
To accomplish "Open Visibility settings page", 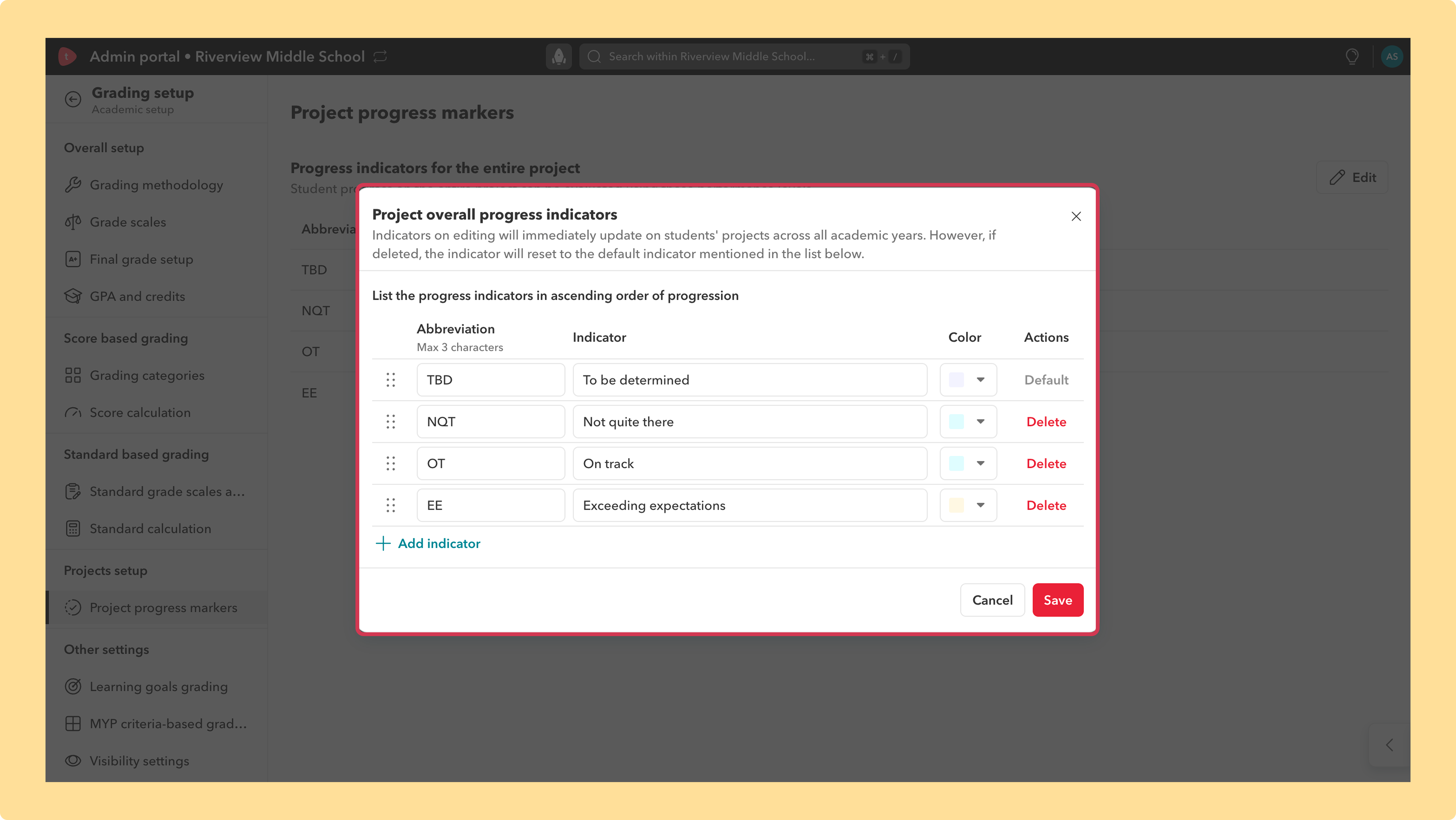I will [157, 761].
